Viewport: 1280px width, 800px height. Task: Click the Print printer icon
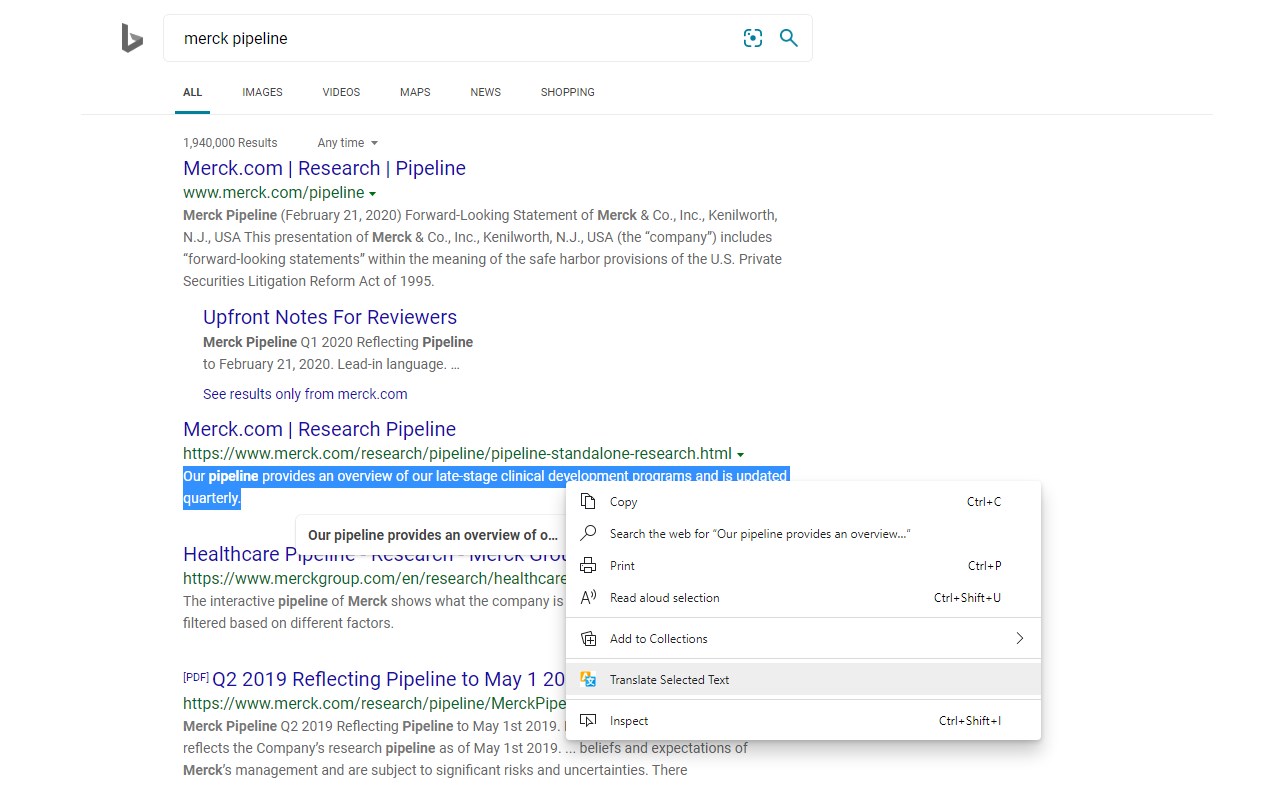589,566
